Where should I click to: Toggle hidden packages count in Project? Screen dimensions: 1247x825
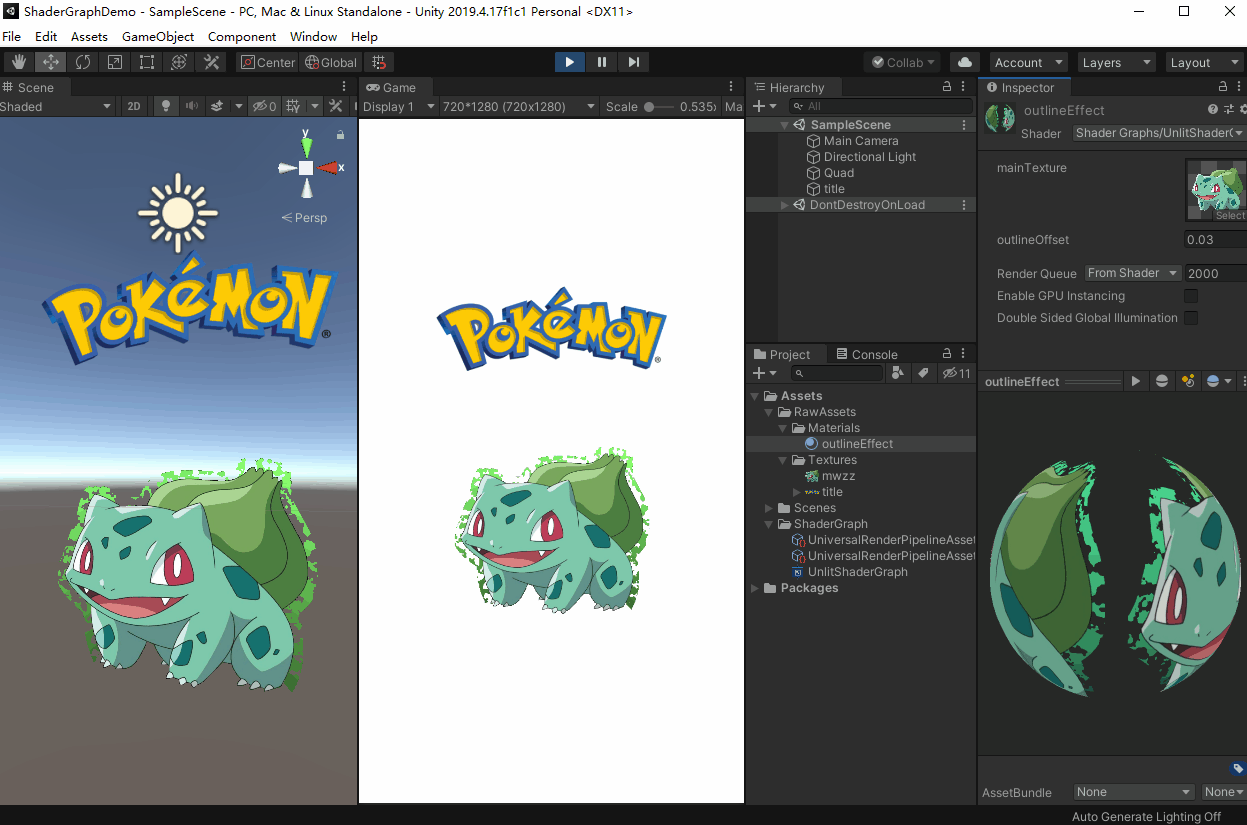tap(957, 373)
